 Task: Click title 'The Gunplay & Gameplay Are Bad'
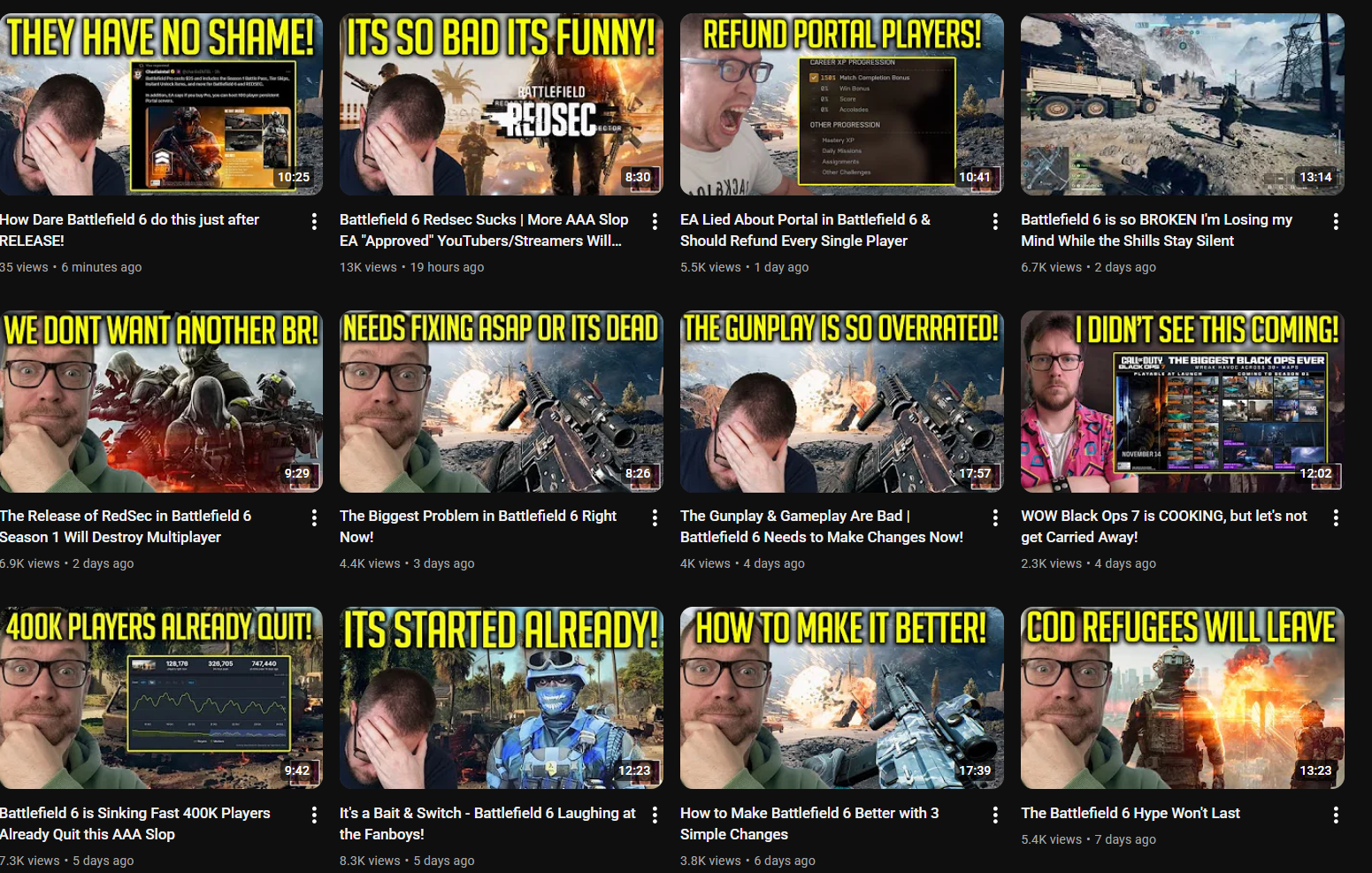tap(822, 526)
